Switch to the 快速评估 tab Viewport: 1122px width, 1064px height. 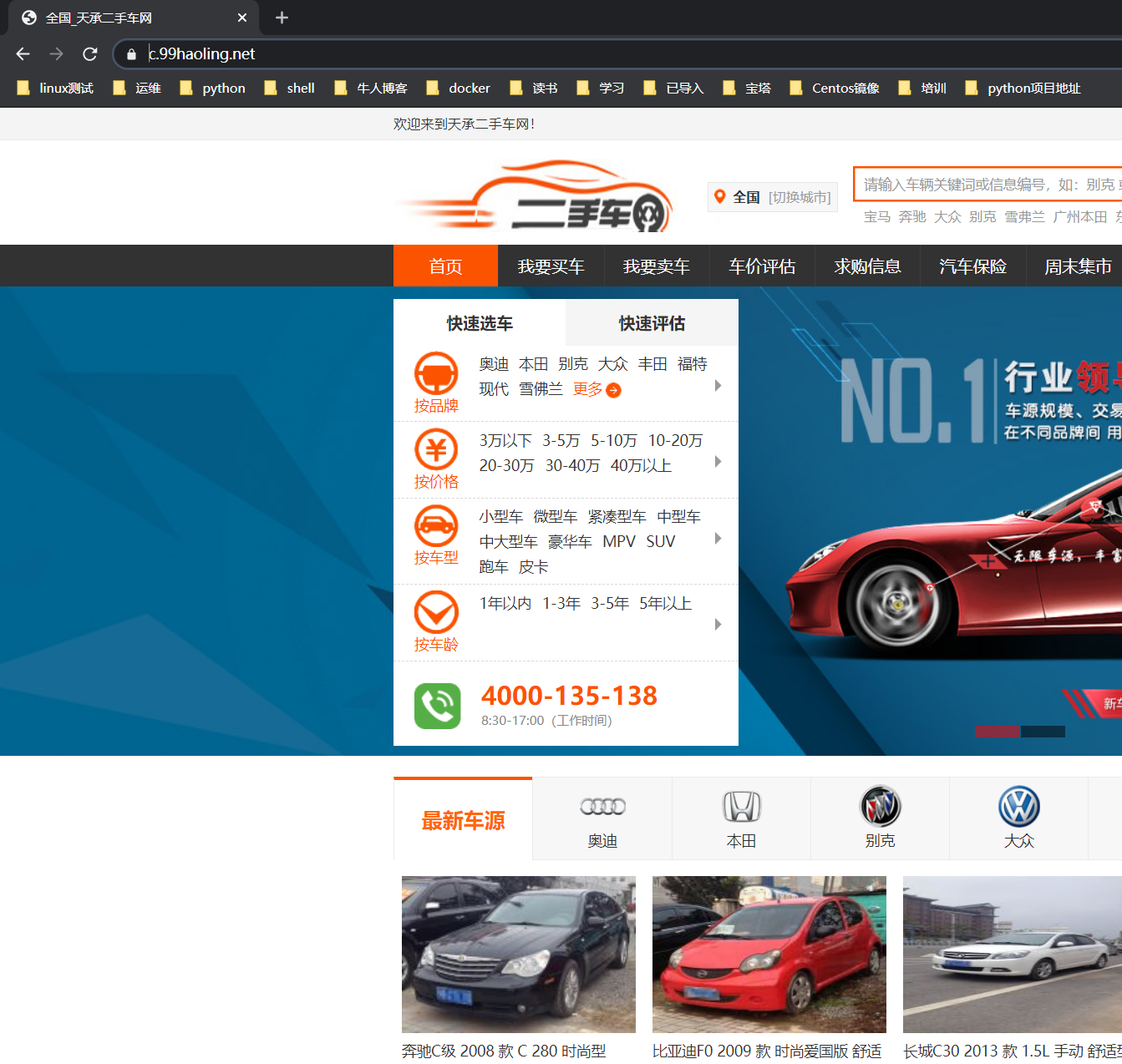point(652,323)
